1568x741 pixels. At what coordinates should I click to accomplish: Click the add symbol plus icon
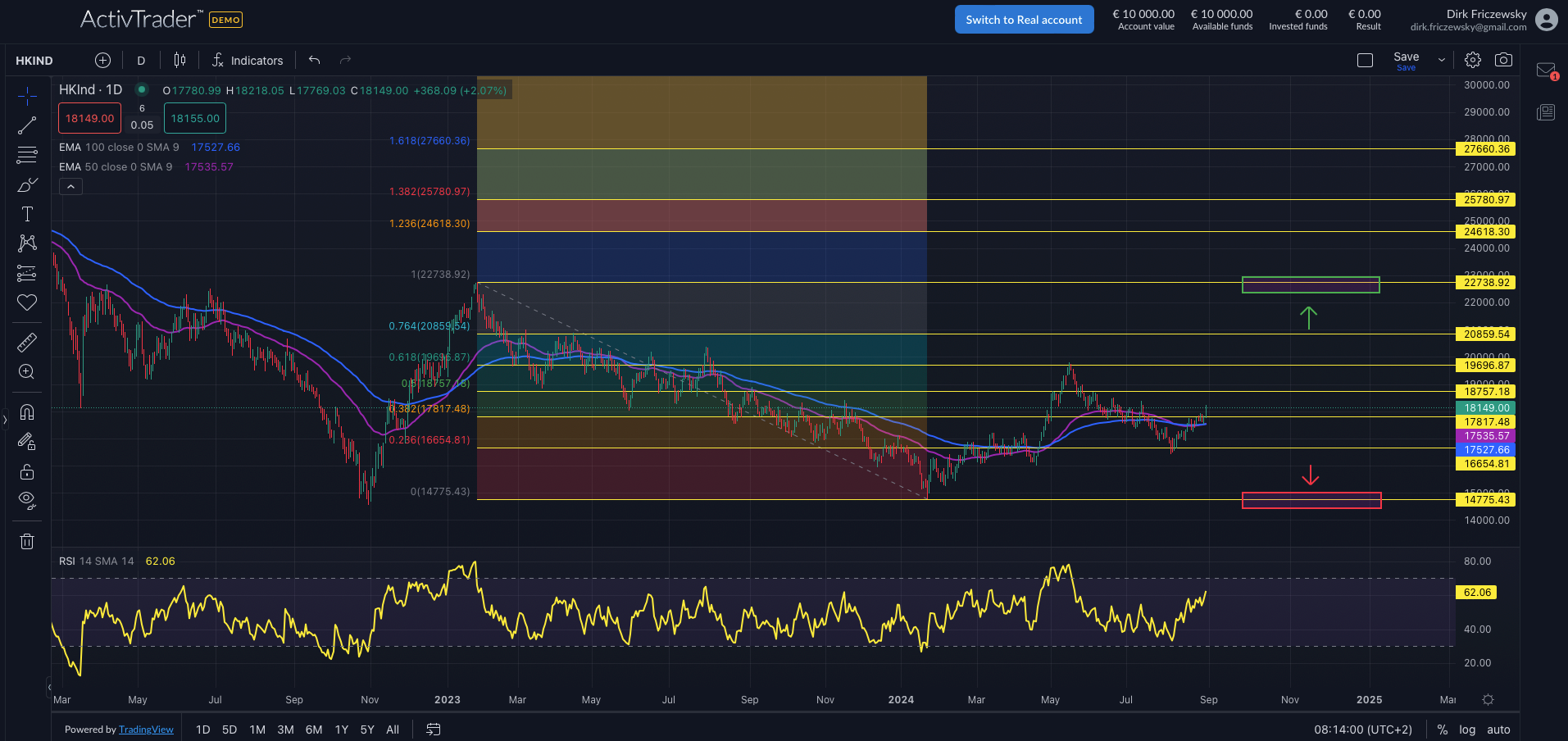[102, 60]
